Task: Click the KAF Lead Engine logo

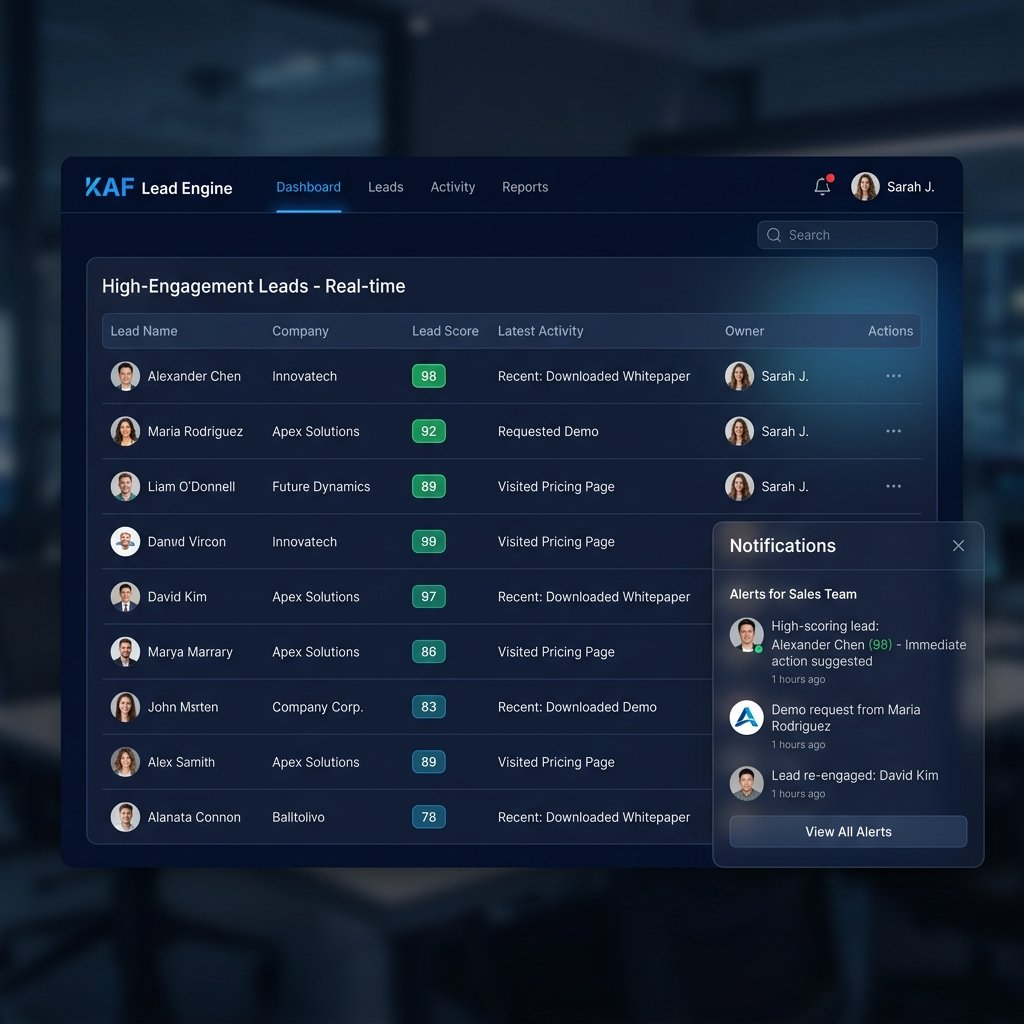Action: point(159,187)
